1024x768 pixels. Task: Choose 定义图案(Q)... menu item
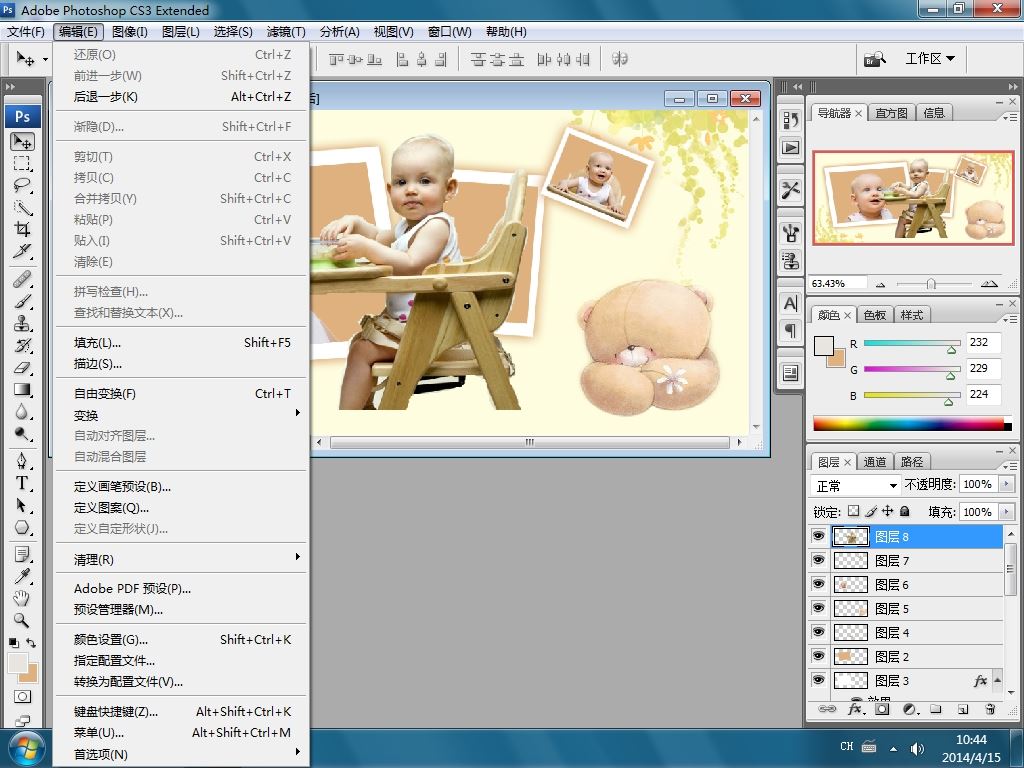click(x=182, y=507)
